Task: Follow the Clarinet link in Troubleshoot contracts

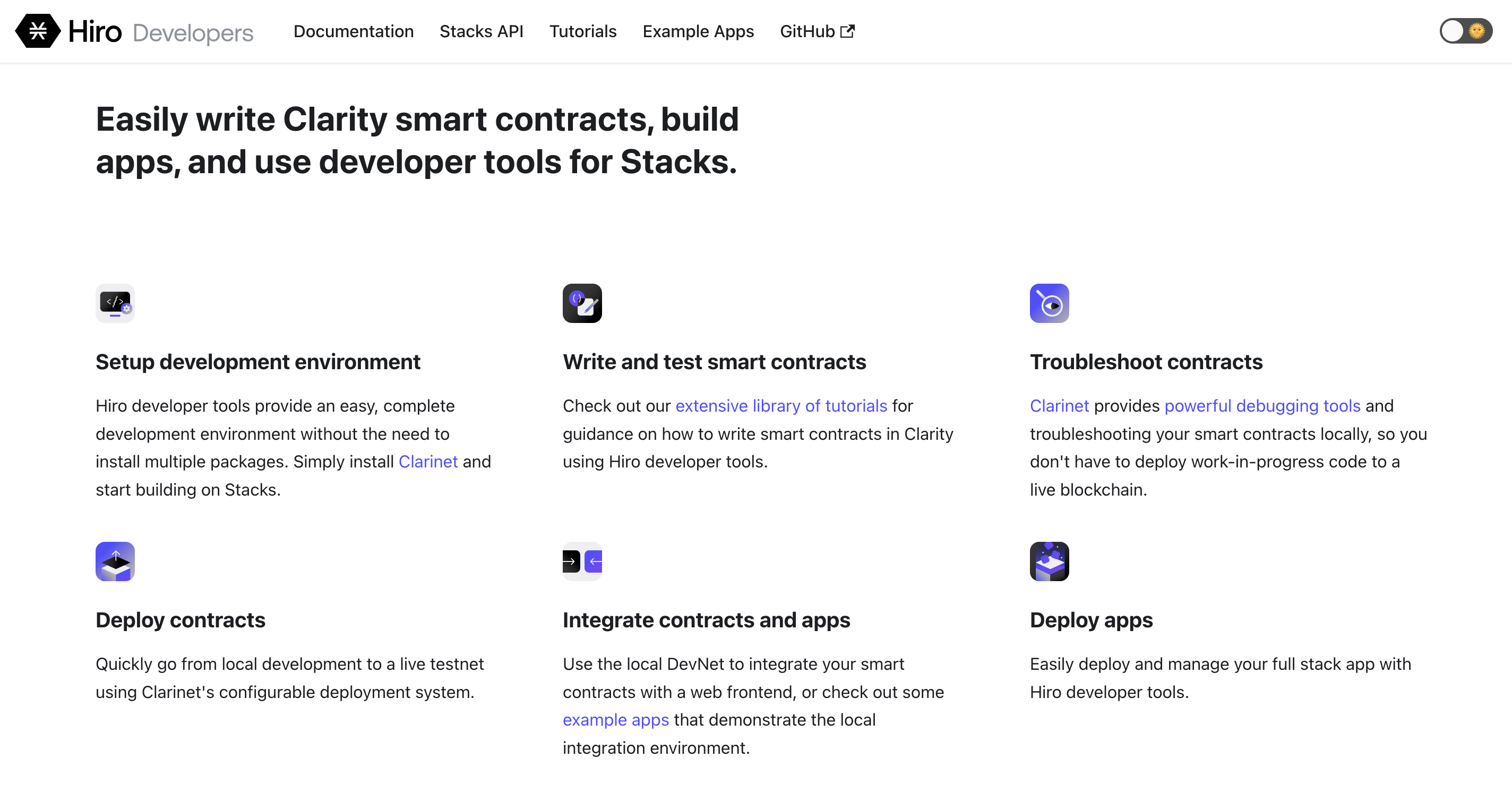Action: [x=1060, y=406]
